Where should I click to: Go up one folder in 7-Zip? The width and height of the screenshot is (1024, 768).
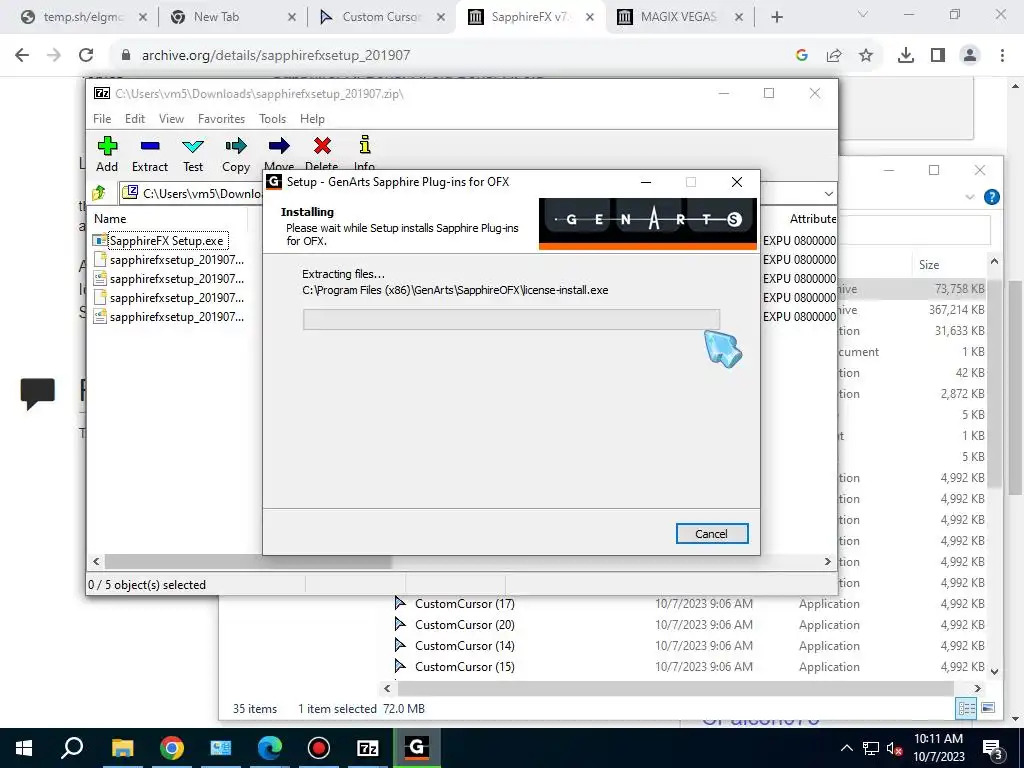[x=99, y=193]
